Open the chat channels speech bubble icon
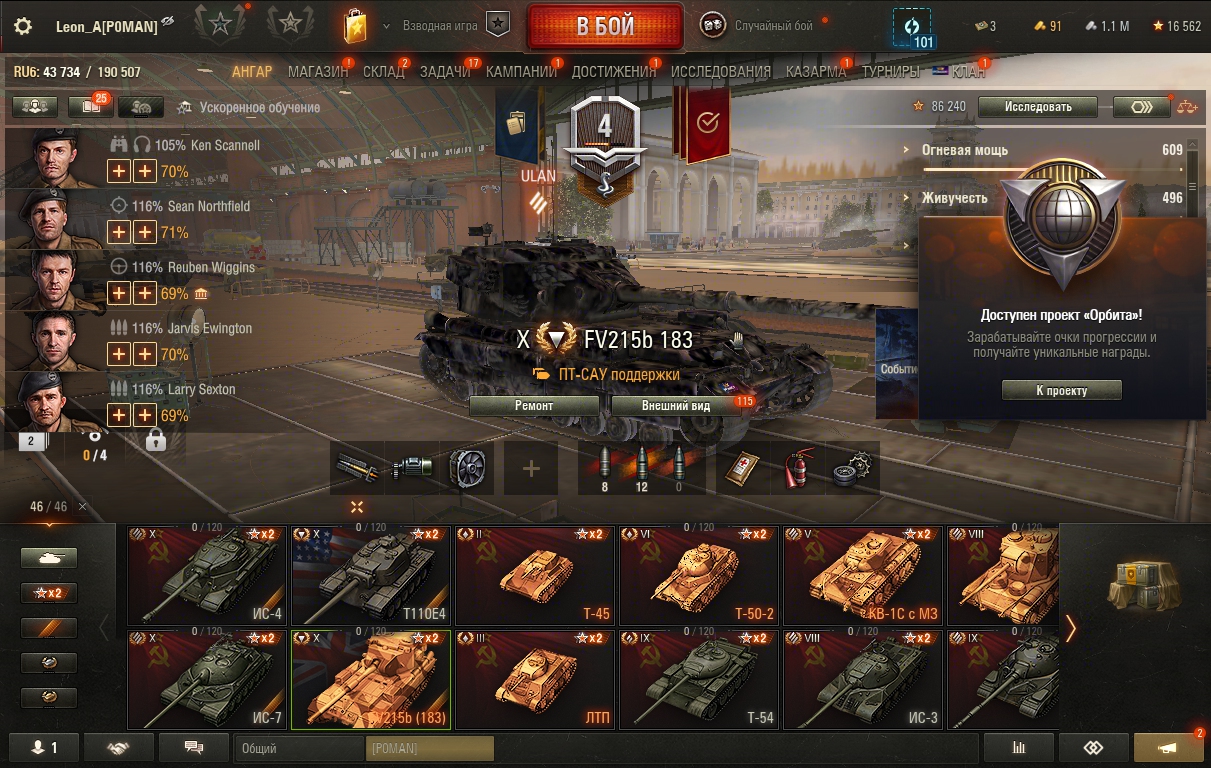This screenshot has width=1211, height=768. [194, 747]
